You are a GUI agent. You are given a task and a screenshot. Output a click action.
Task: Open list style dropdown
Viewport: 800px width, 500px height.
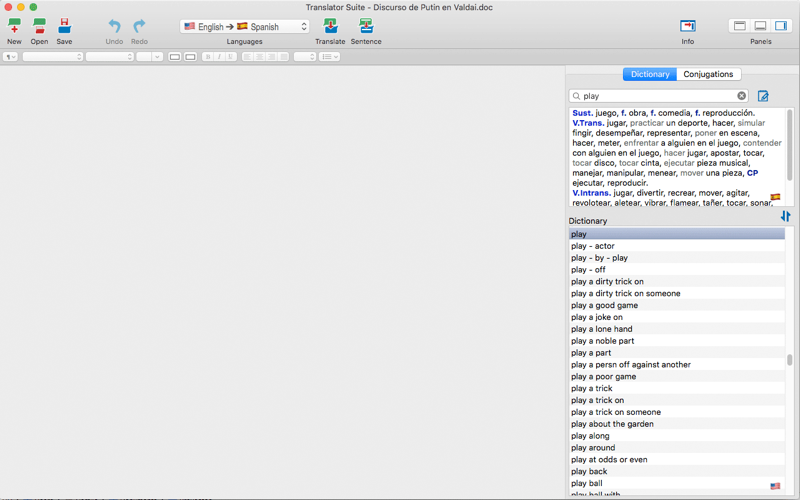(330, 57)
